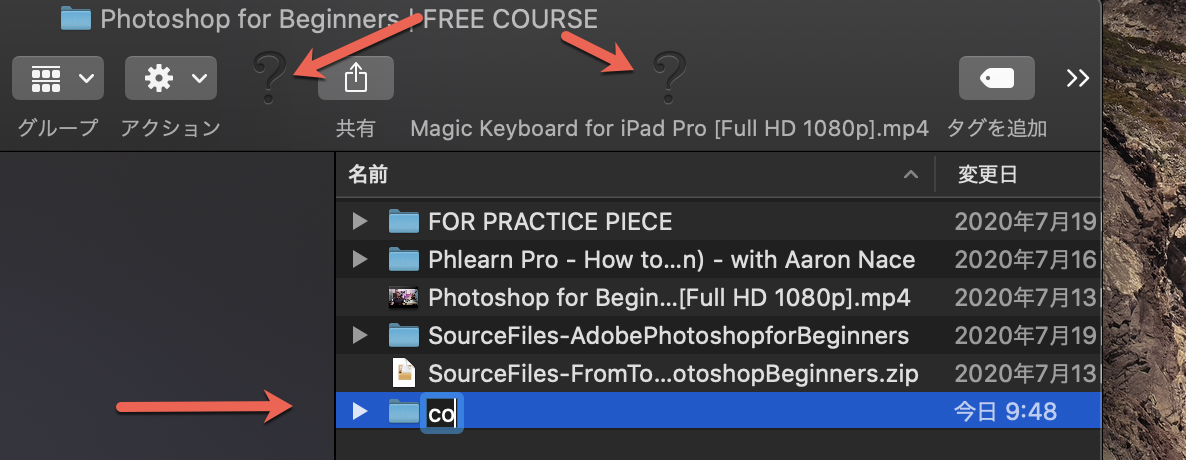Select the Phlearn Pro folder row
Viewport: 1186px width, 460px height.
click(718, 260)
